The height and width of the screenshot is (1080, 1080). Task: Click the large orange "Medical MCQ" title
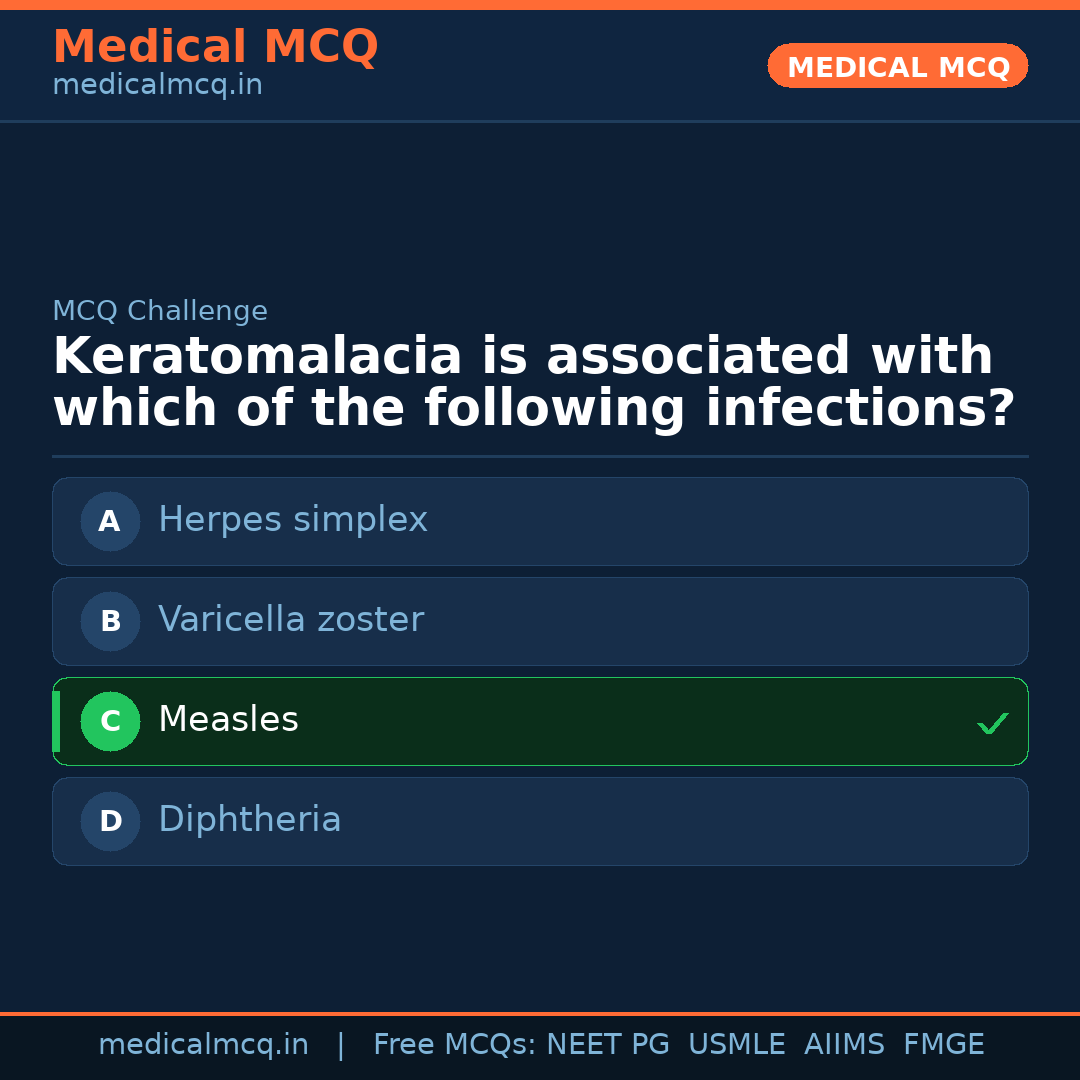click(215, 47)
